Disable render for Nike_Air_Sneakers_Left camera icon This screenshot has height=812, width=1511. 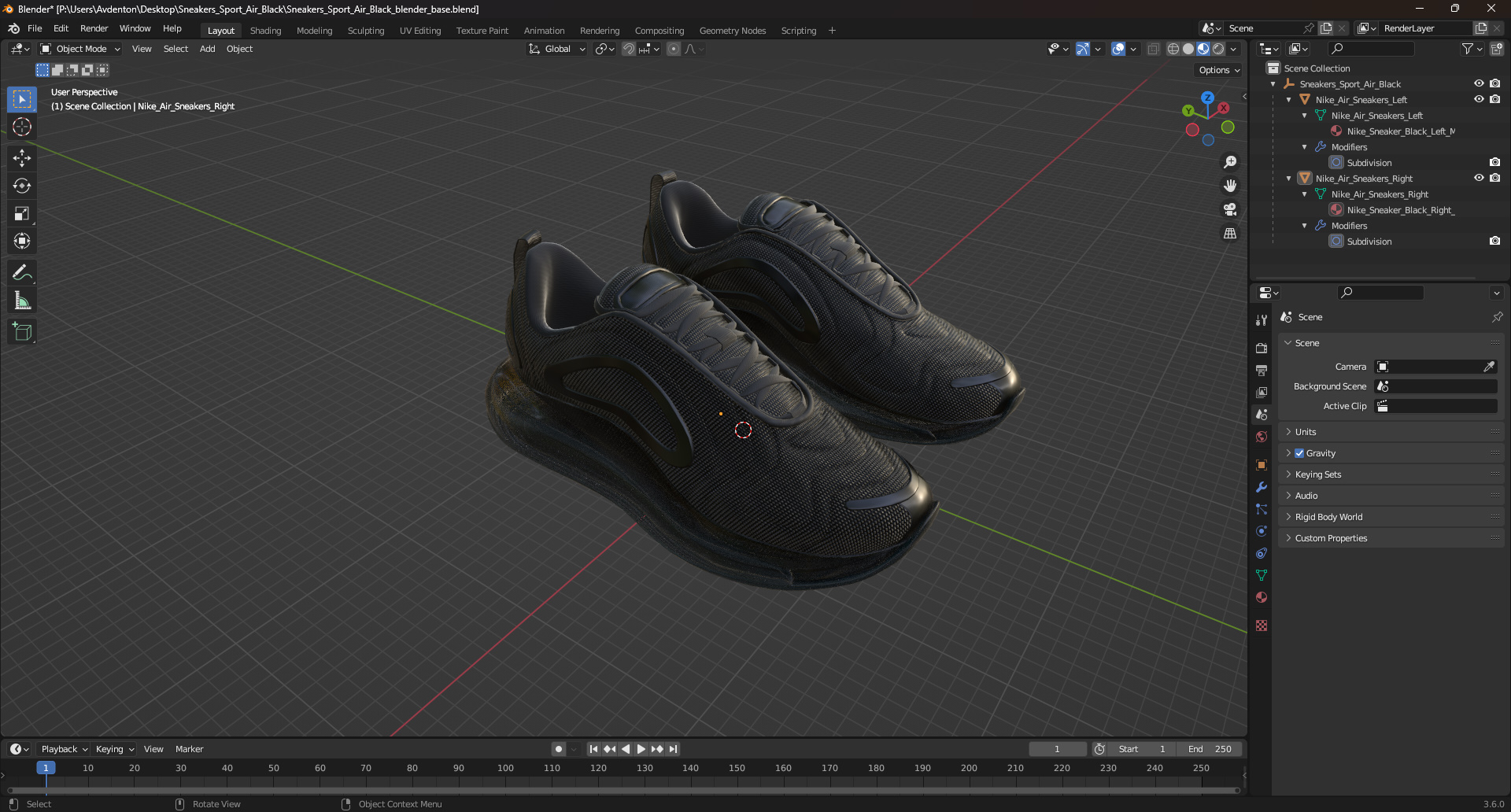1494,99
